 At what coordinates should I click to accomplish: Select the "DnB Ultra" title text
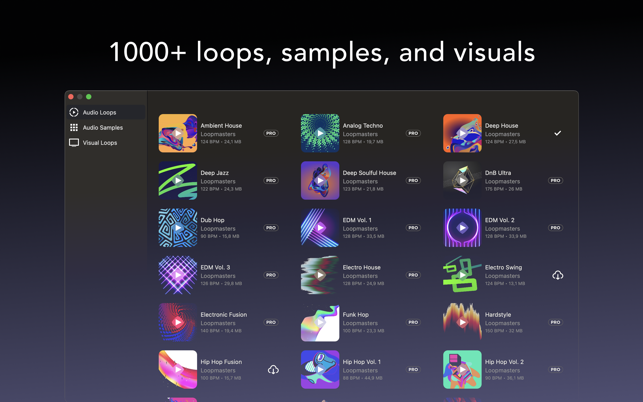pos(498,173)
